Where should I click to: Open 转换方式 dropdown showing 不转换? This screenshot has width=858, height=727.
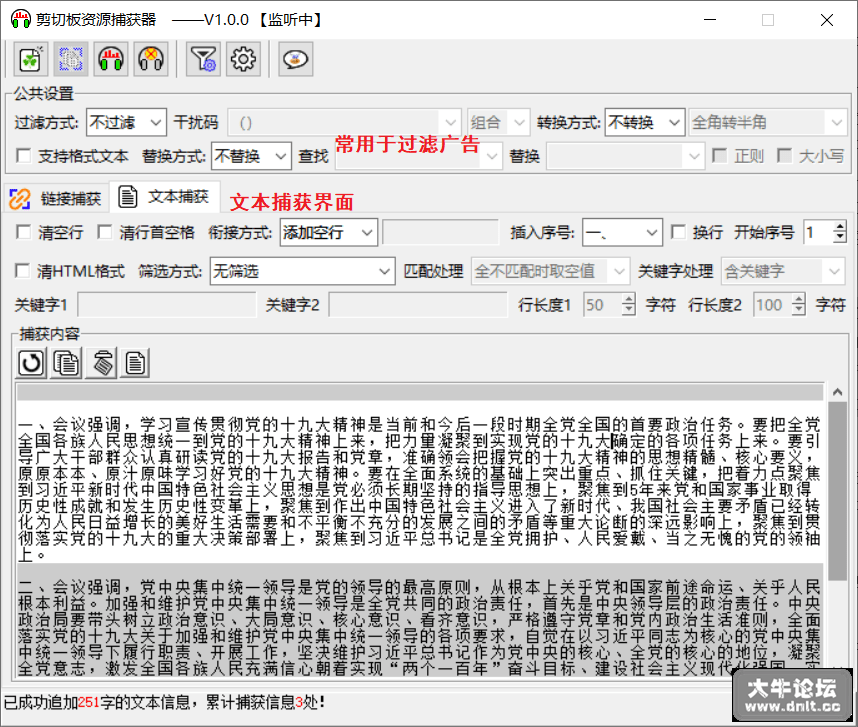[x=645, y=123]
